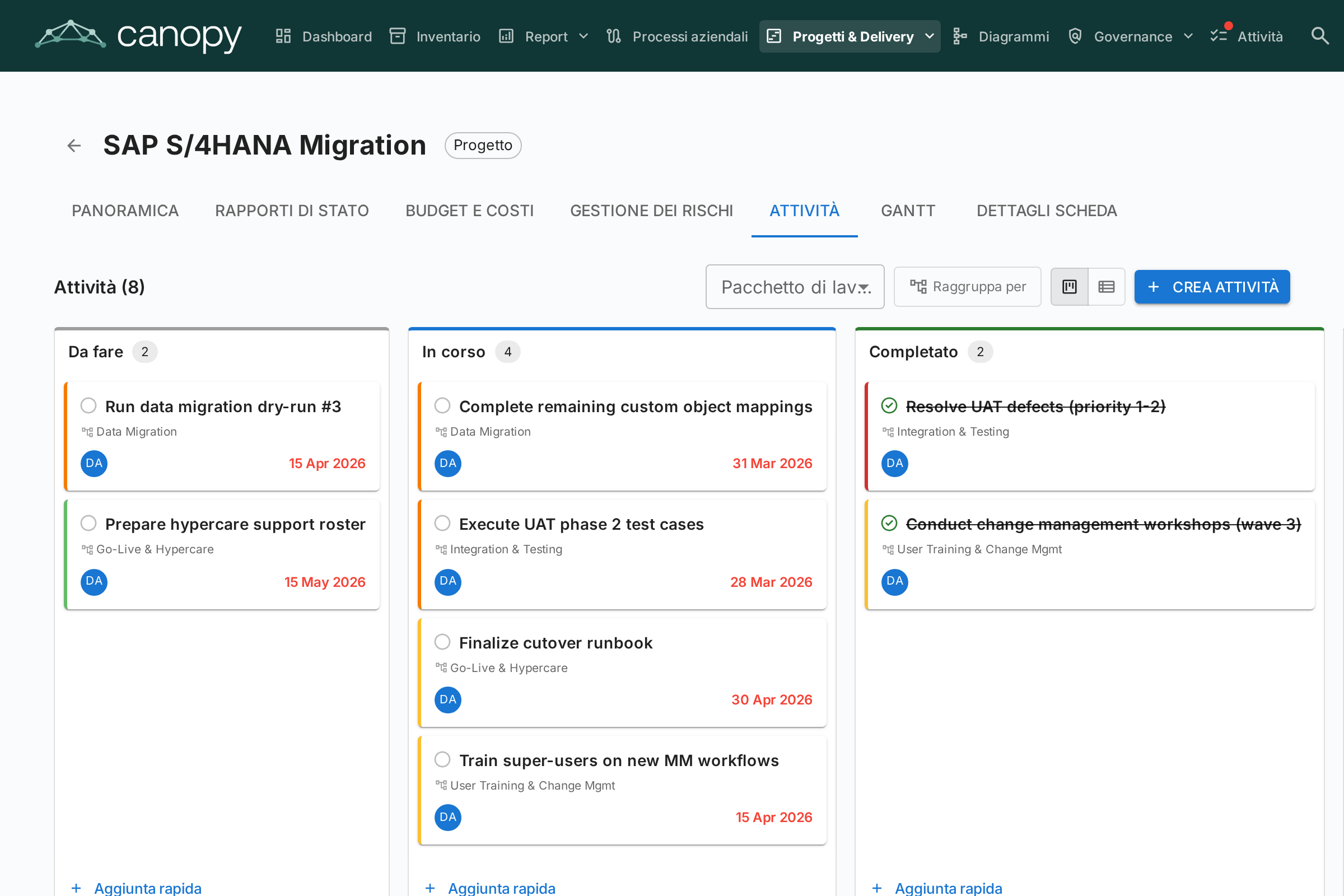The image size is (1344, 896).
Task: Click the Progetto type badge
Action: [x=483, y=146]
